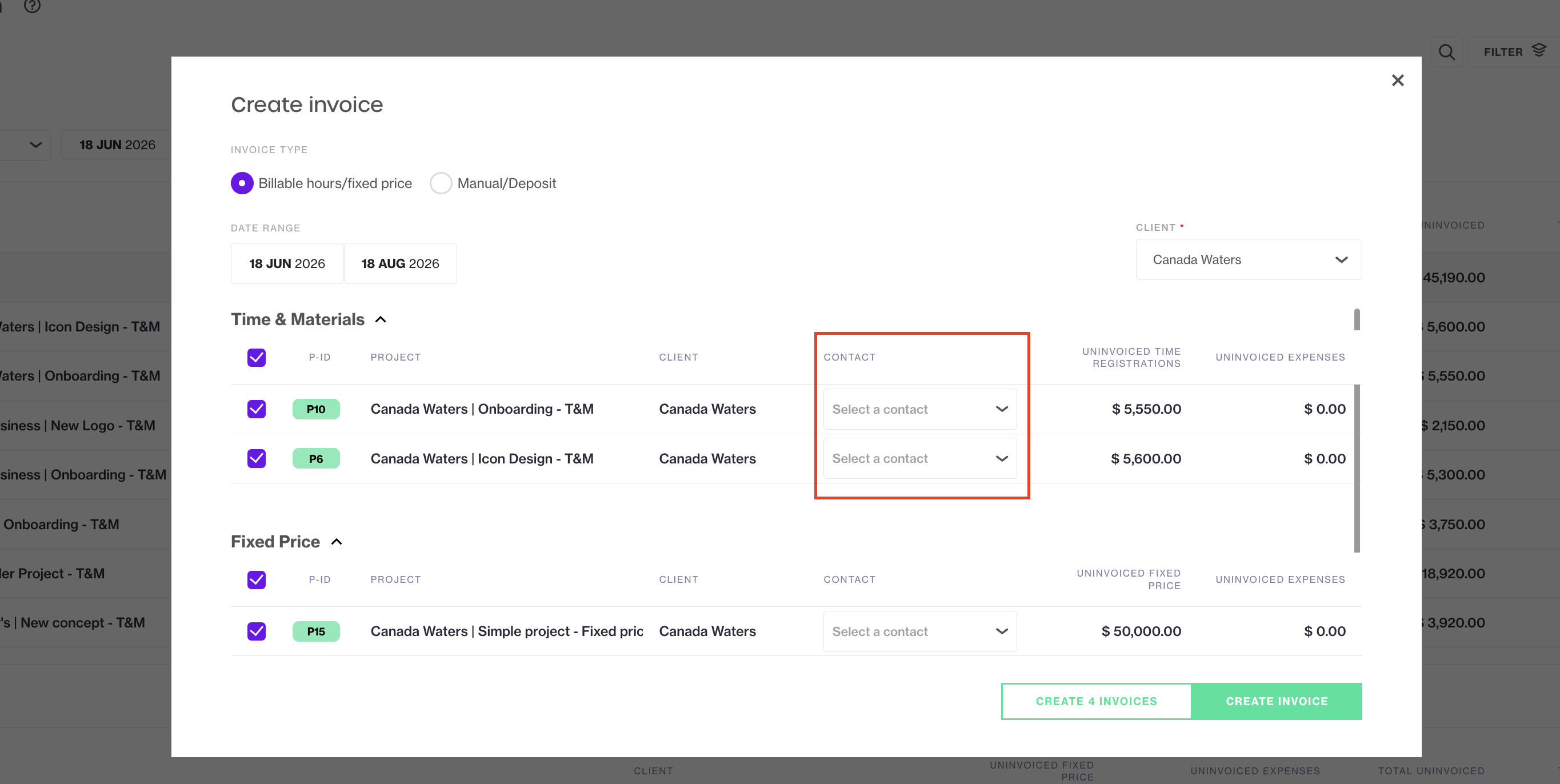Click Project column header in Time & Materials table
Image resolution: width=1560 pixels, height=784 pixels.
click(395, 357)
